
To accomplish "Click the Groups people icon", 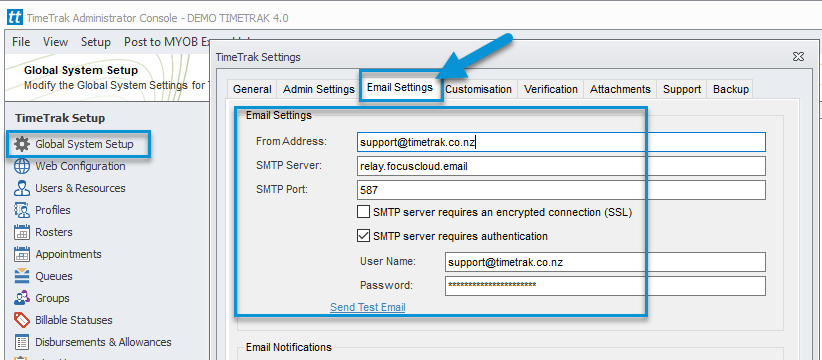I will click(x=21, y=298).
